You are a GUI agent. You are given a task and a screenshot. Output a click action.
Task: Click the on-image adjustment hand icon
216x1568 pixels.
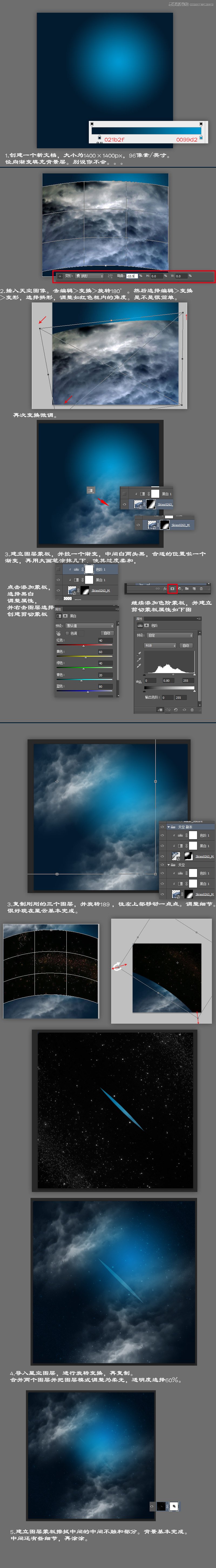(58, 633)
